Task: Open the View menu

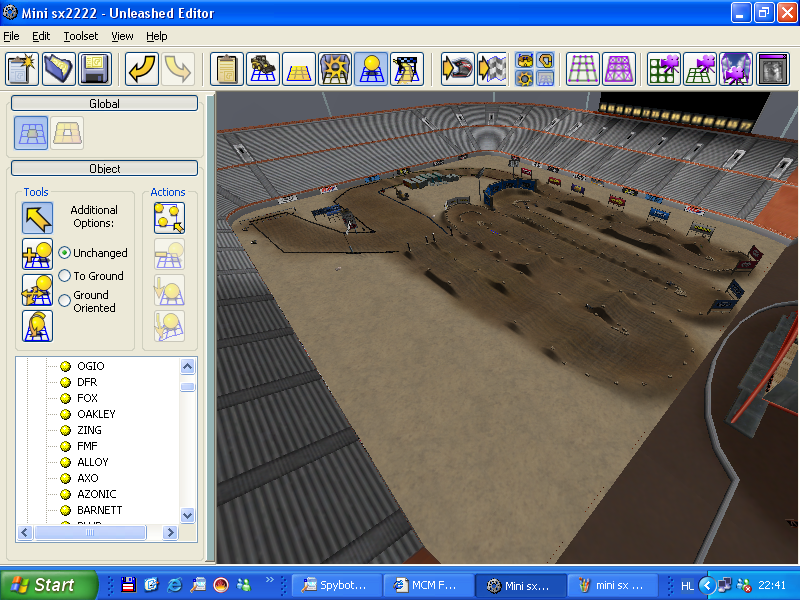Action: click(122, 36)
